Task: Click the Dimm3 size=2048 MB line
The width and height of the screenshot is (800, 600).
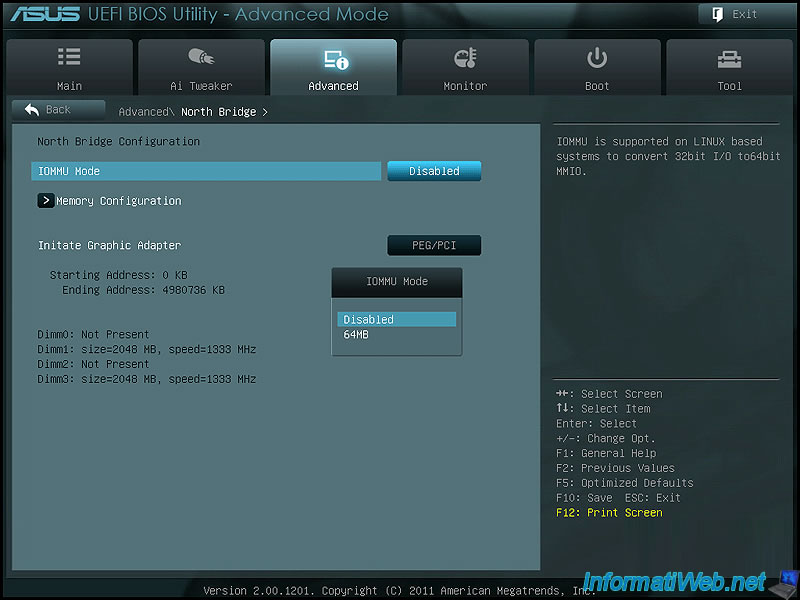Action: pos(147,379)
